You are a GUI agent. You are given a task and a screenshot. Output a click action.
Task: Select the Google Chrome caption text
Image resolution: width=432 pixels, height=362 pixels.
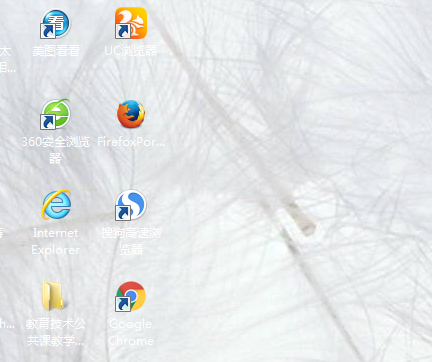coord(131,332)
